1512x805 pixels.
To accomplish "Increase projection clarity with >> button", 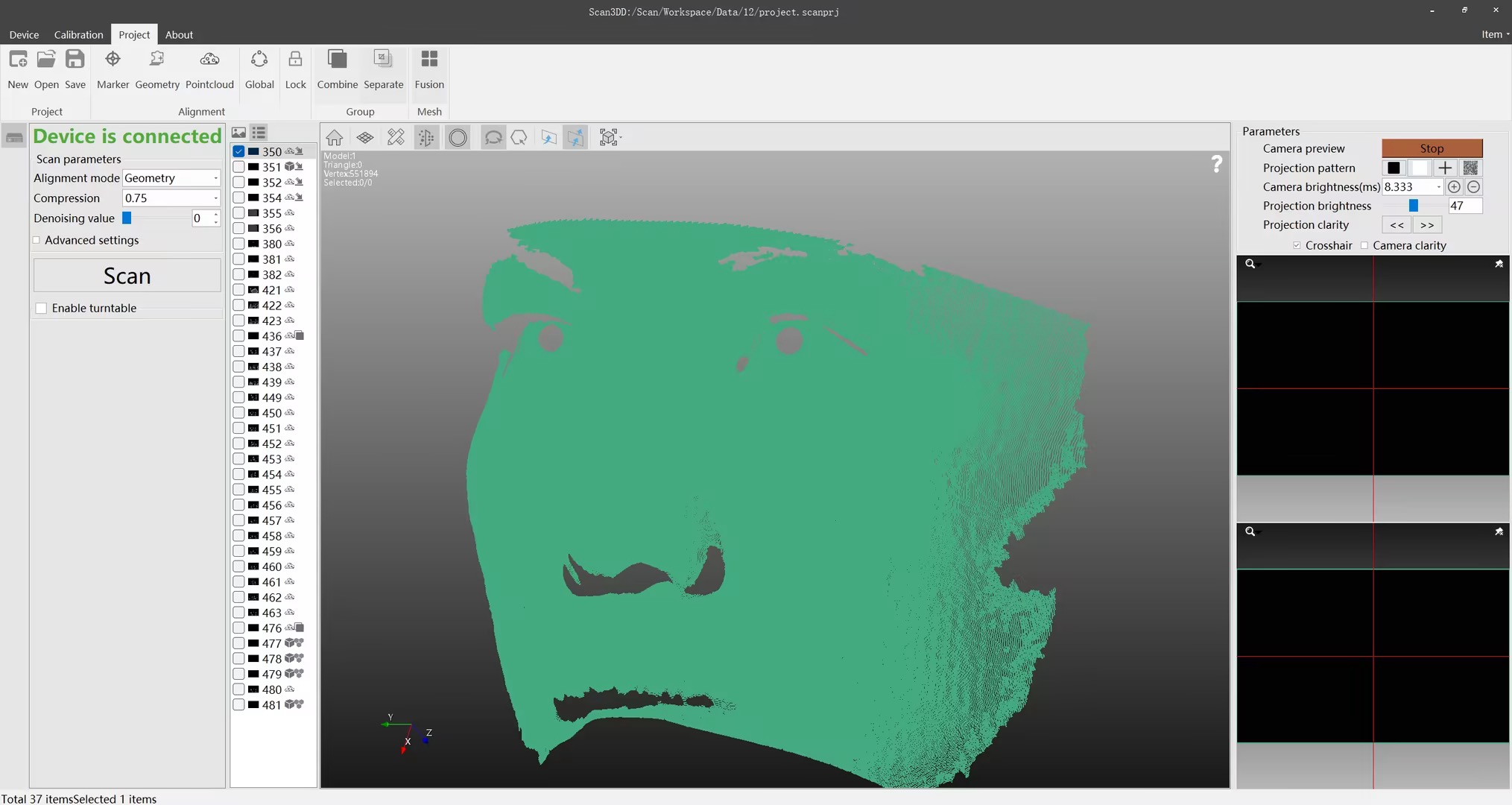I will 1427,225.
